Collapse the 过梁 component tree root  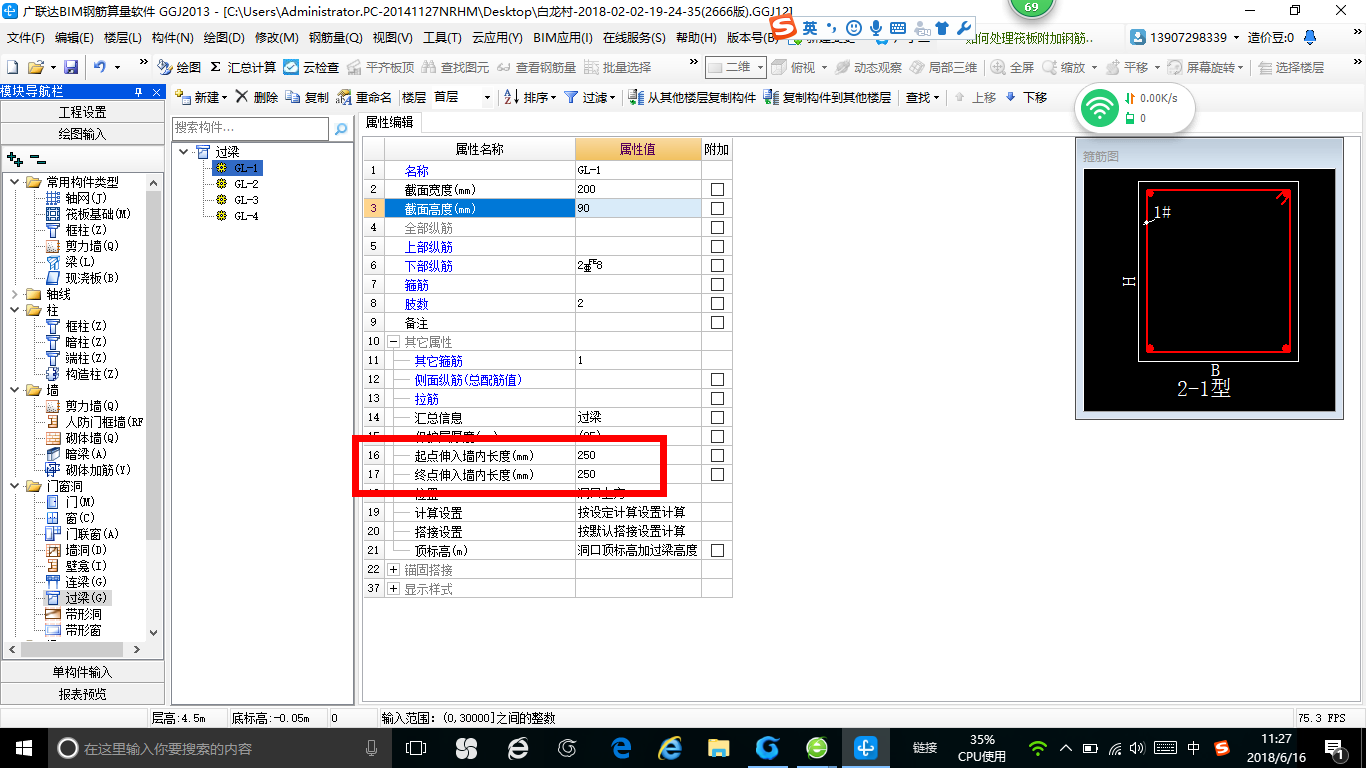[x=184, y=152]
